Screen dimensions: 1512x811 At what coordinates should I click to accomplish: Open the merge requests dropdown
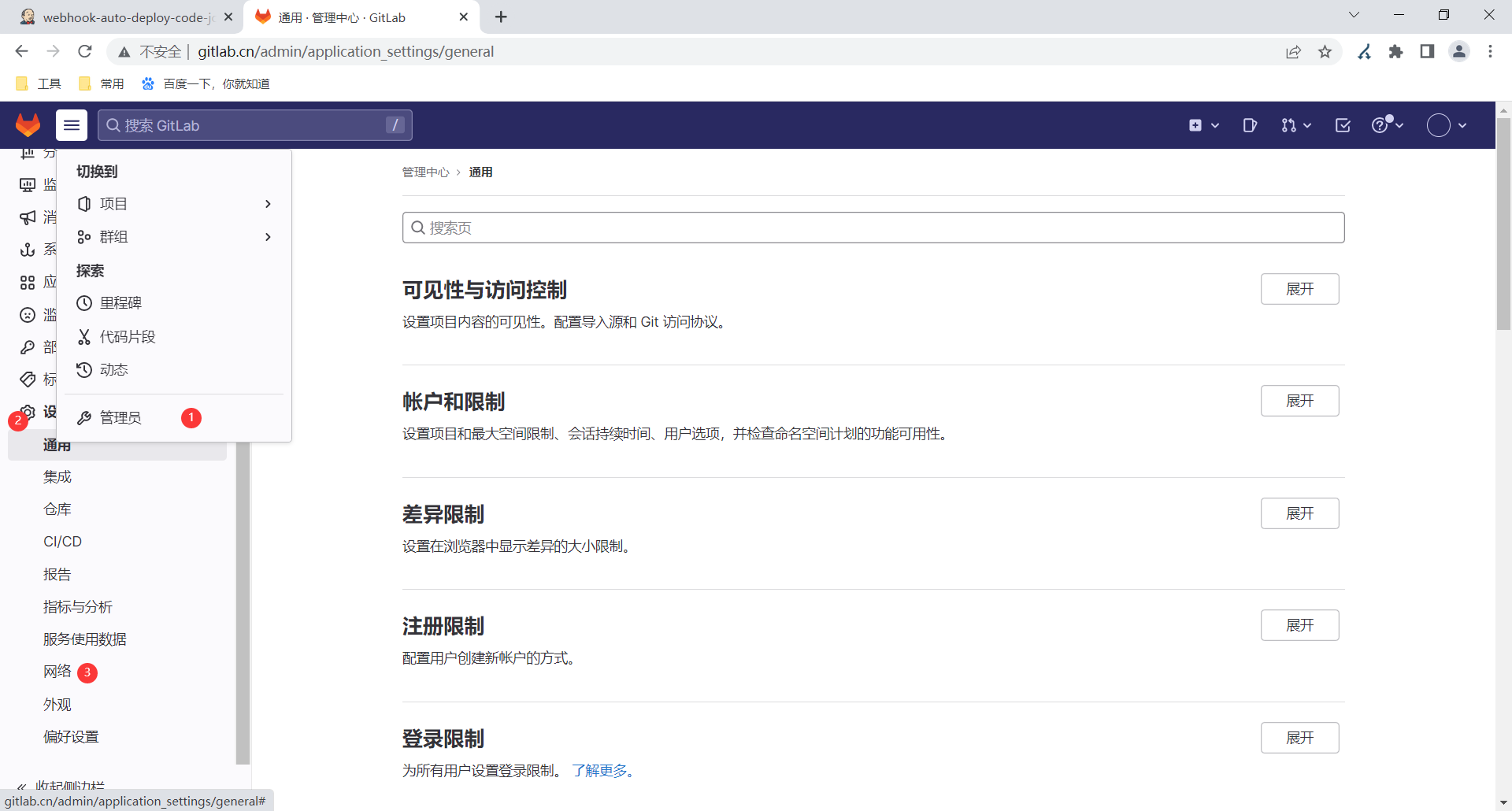[1295, 125]
